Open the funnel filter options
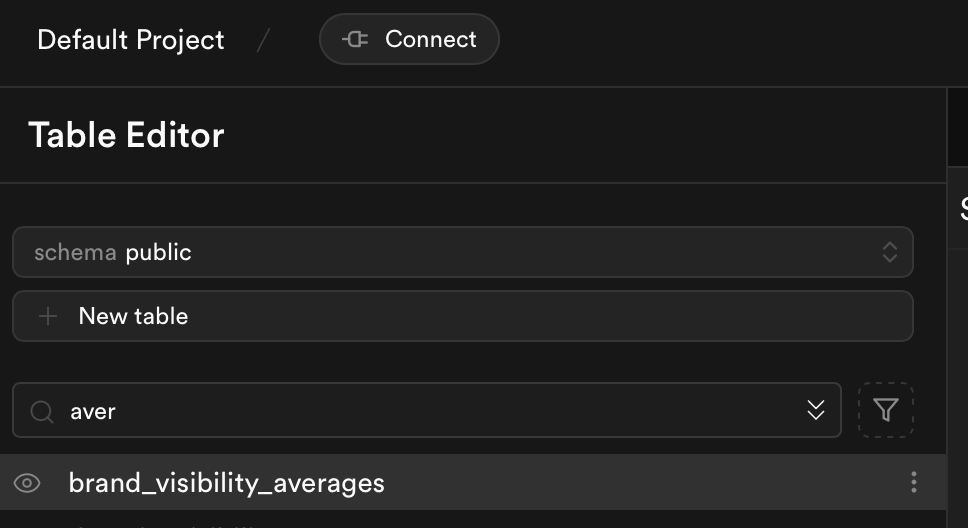The height and width of the screenshot is (528, 968). tap(885, 410)
